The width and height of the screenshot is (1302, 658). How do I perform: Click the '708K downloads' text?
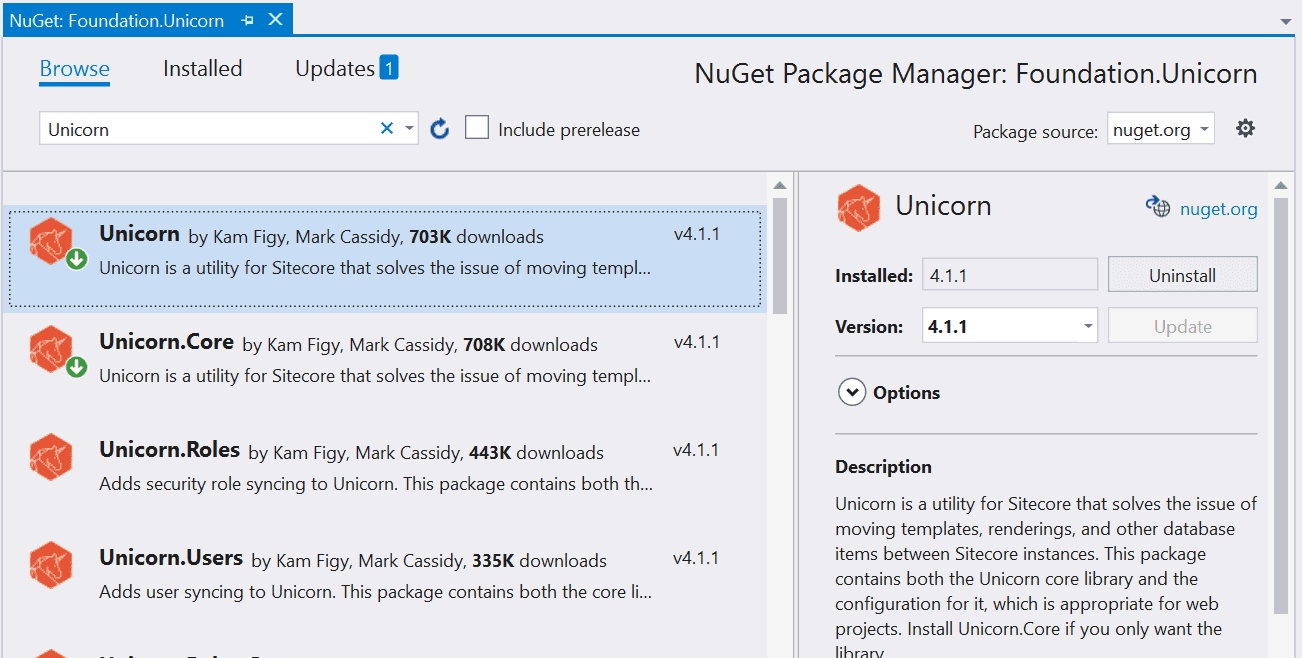pyautogui.click(x=530, y=345)
